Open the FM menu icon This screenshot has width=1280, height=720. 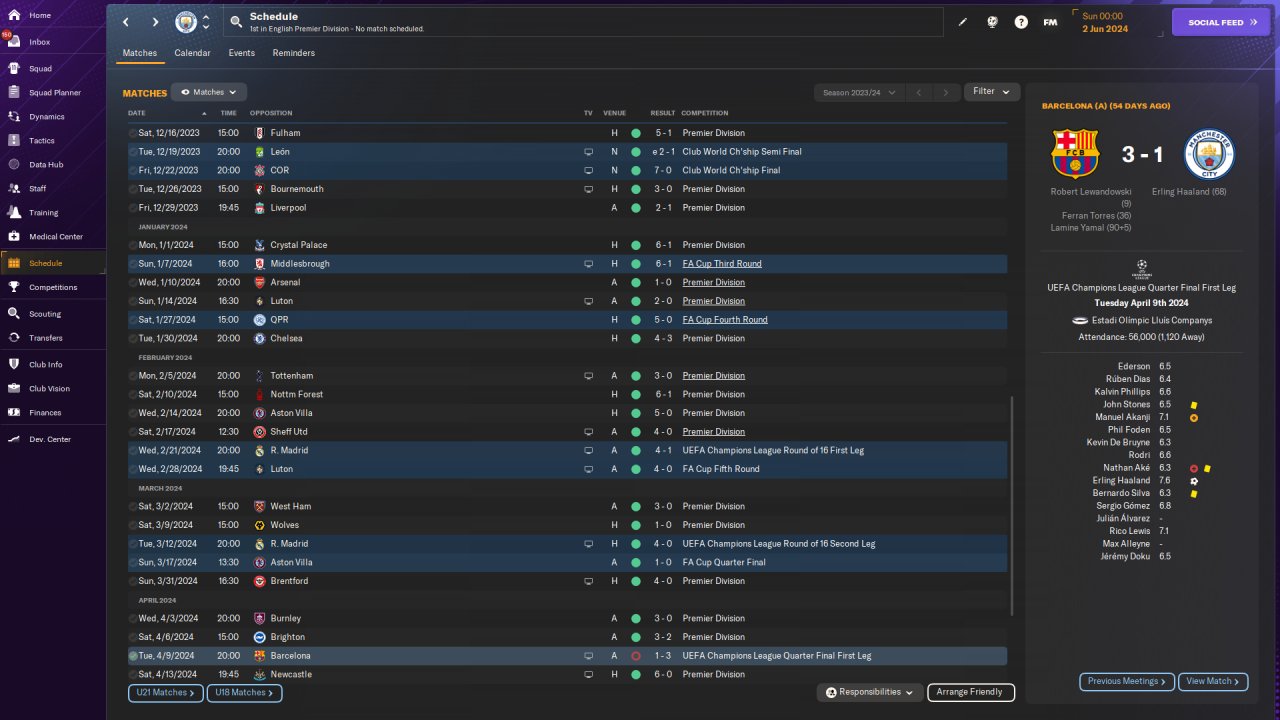pyautogui.click(x=1050, y=22)
